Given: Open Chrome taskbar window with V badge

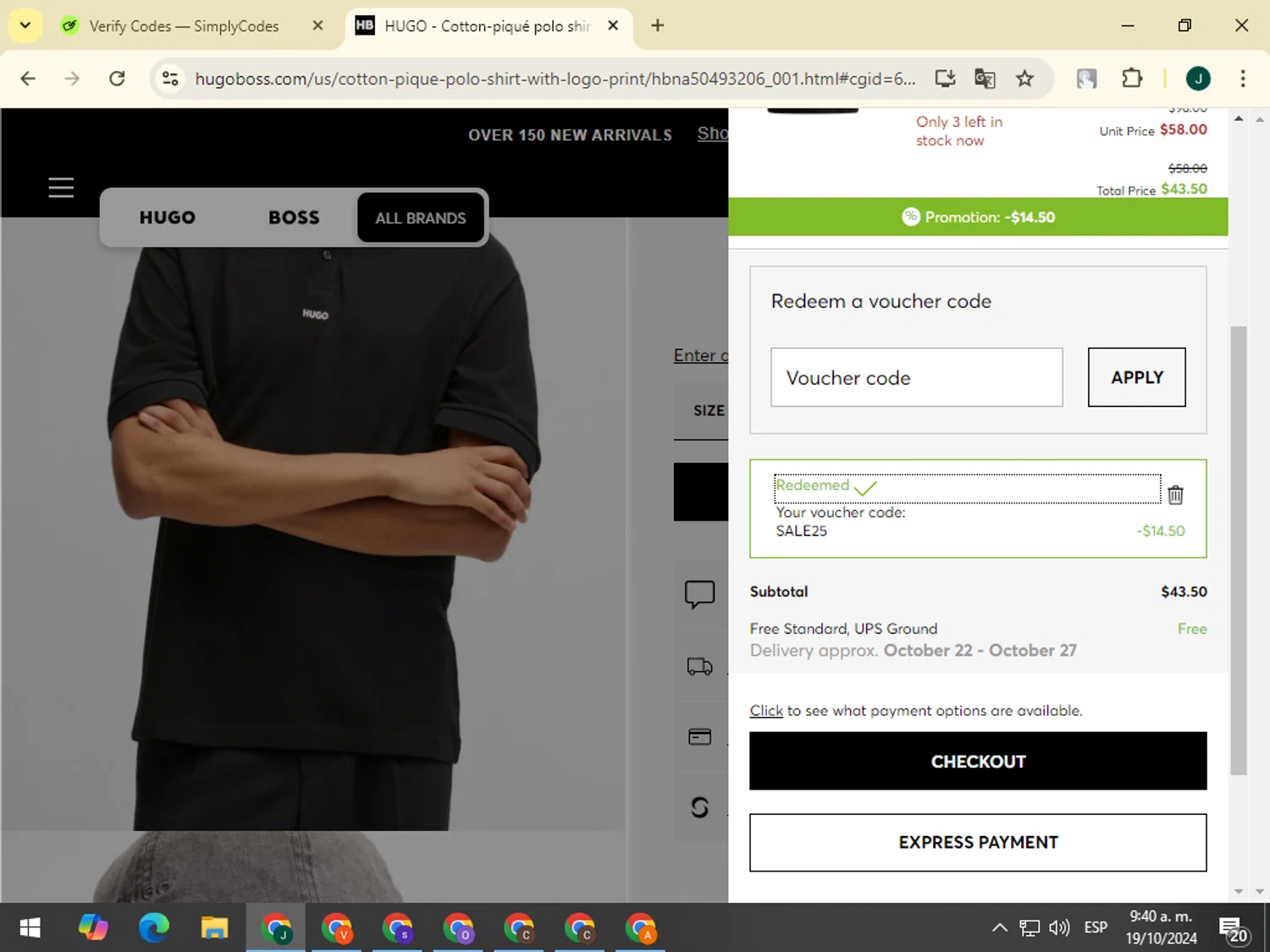Looking at the screenshot, I should 337,928.
